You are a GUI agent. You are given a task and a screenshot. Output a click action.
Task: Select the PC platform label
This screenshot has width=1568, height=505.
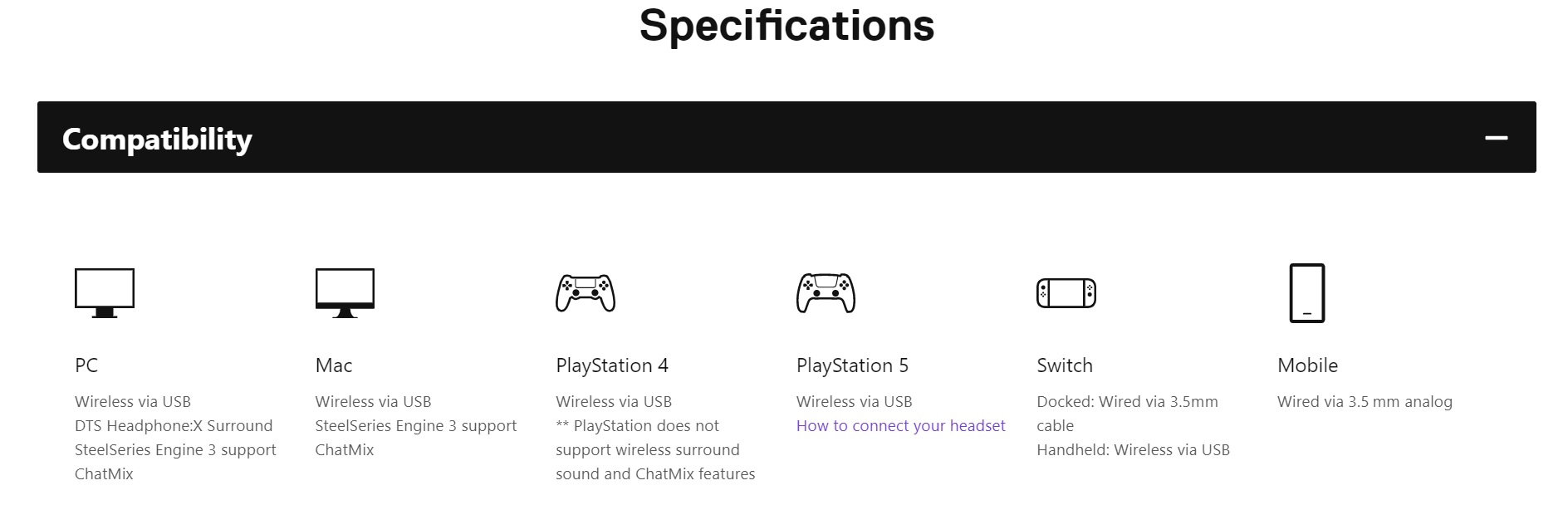(86, 365)
